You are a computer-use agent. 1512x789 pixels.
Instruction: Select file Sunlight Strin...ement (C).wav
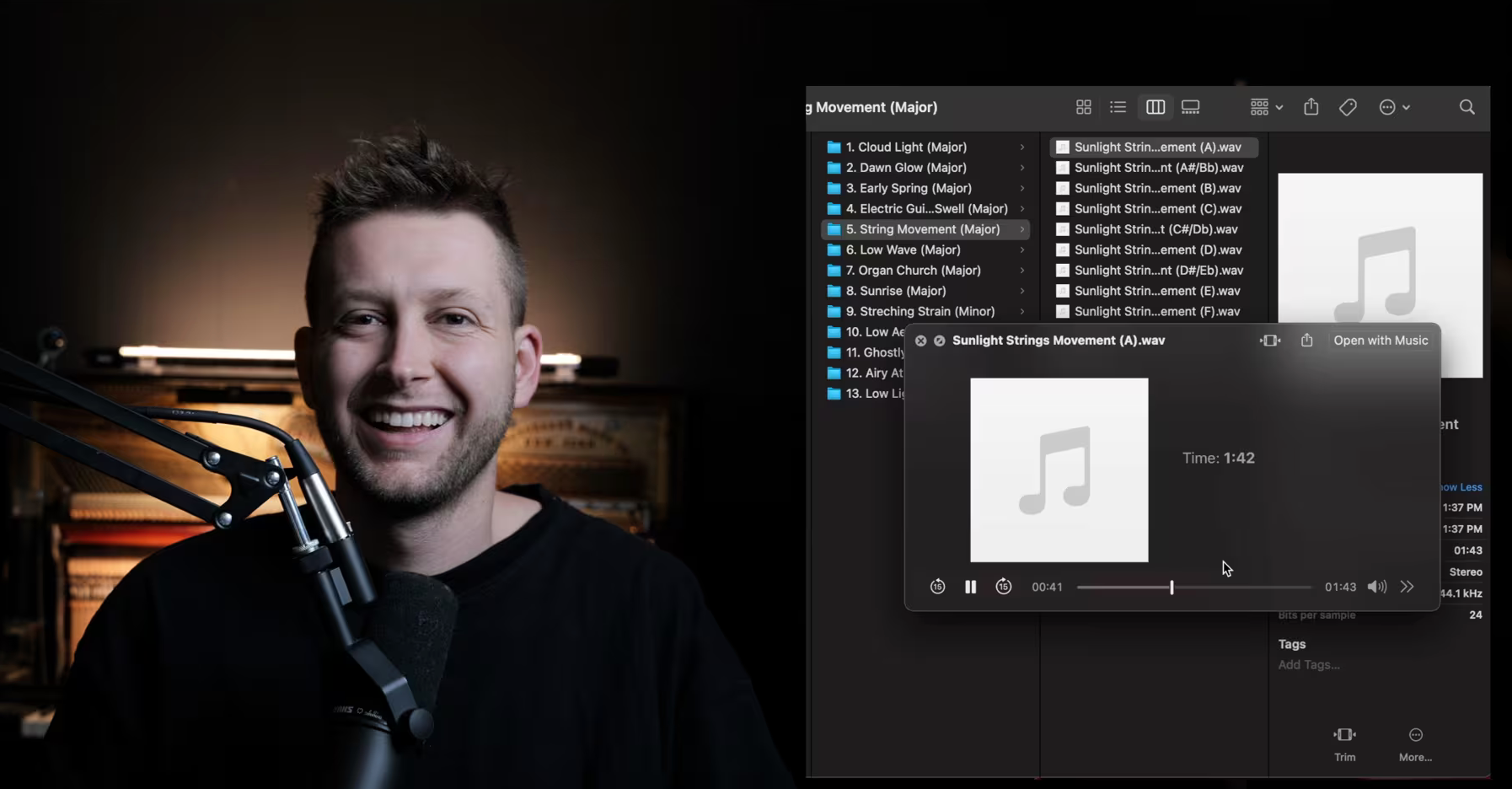pyautogui.click(x=1154, y=208)
